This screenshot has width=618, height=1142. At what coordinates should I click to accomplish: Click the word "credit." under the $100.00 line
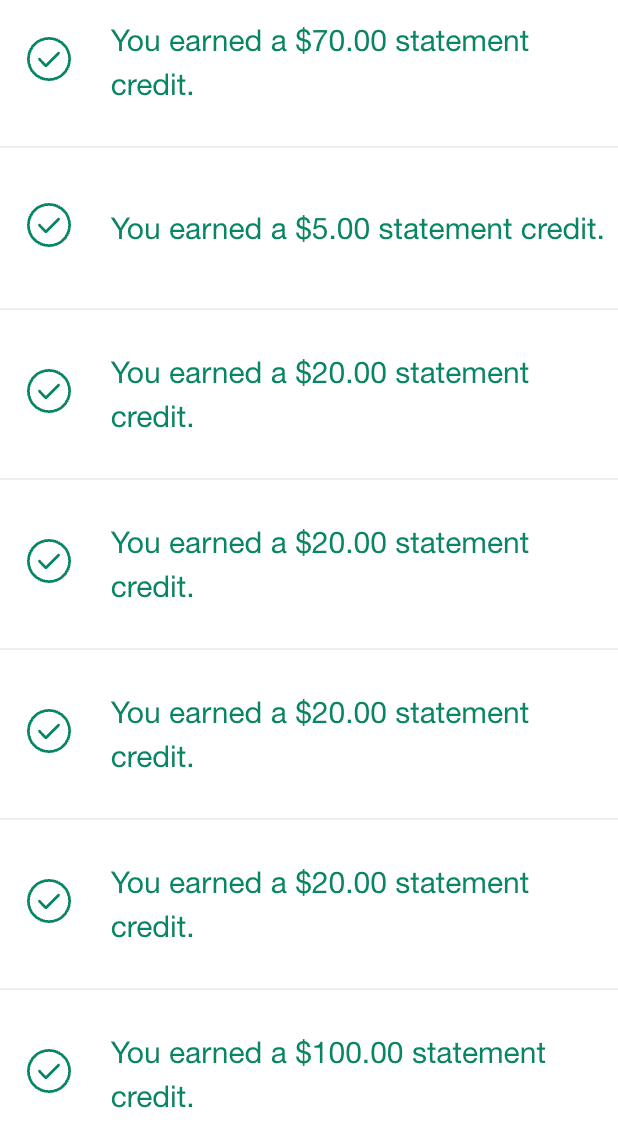pos(152,1098)
